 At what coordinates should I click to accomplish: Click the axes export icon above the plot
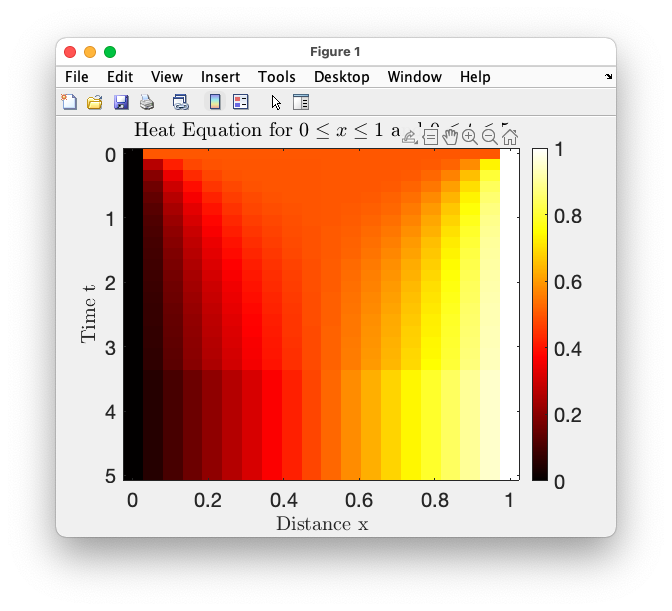click(x=410, y=137)
